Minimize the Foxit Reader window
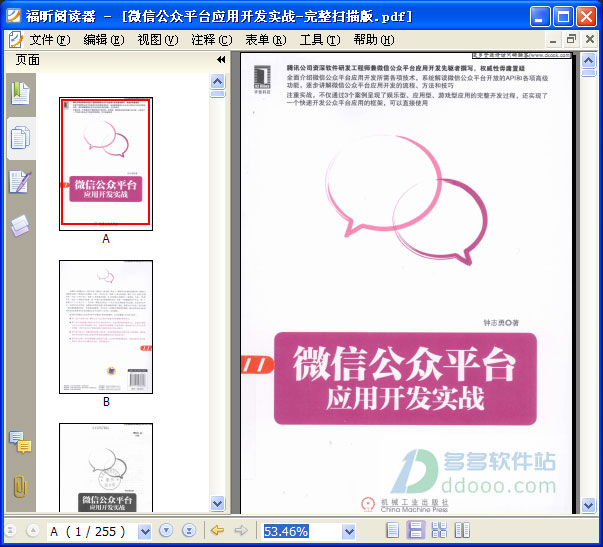Screen dimensions: 603x547 click(540, 17)
